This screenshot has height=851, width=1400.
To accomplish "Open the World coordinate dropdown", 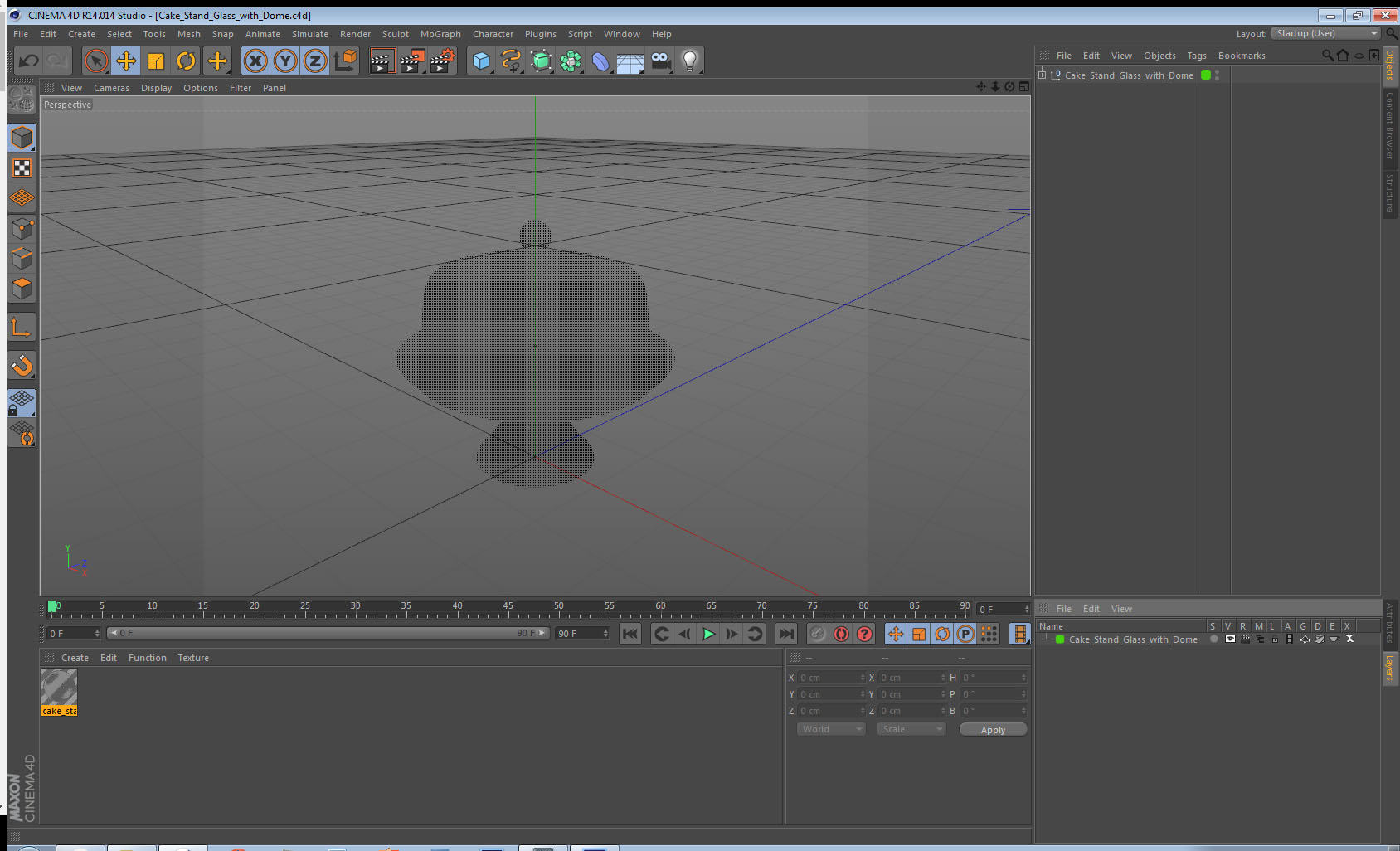I will pyautogui.click(x=831, y=729).
